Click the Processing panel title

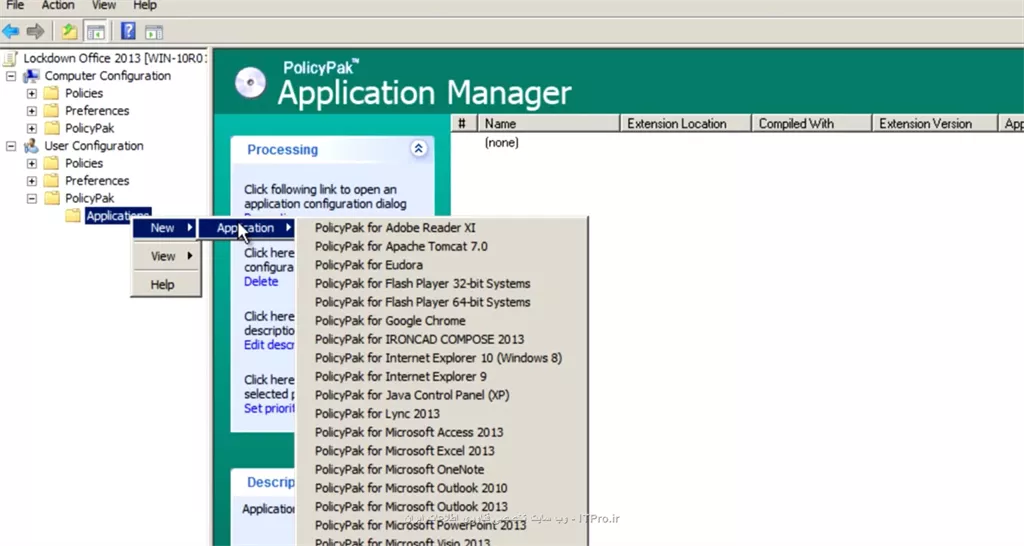(282, 150)
